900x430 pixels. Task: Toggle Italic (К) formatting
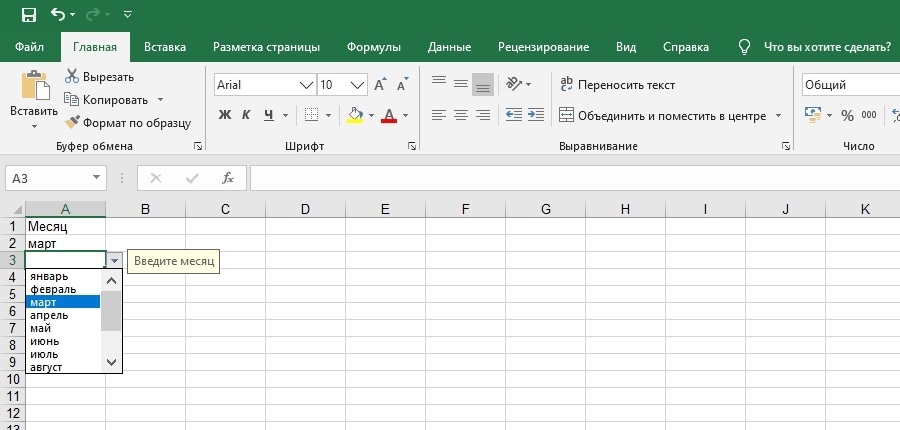[x=247, y=115]
